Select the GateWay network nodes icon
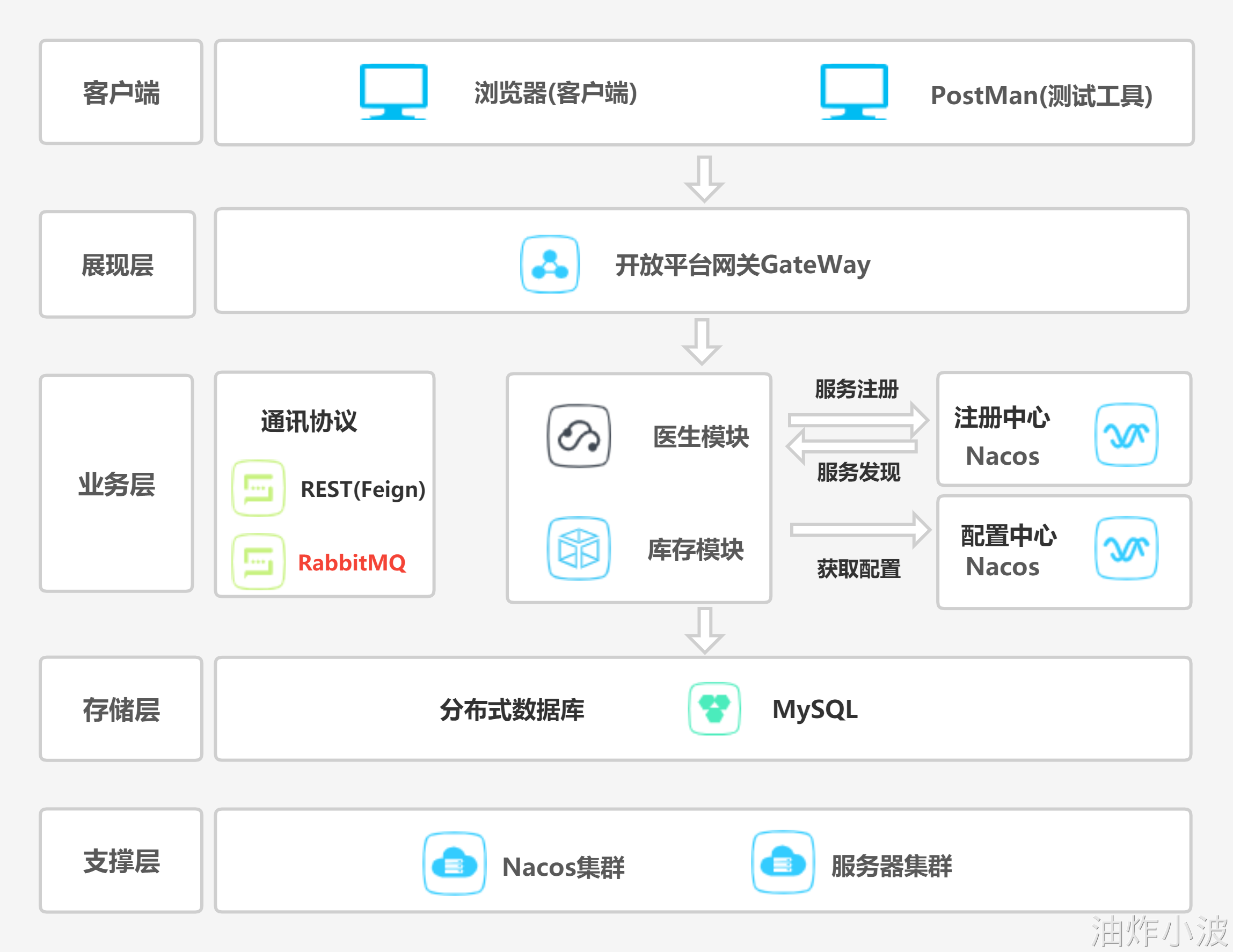The width and height of the screenshot is (1233, 952). (549, 264)
